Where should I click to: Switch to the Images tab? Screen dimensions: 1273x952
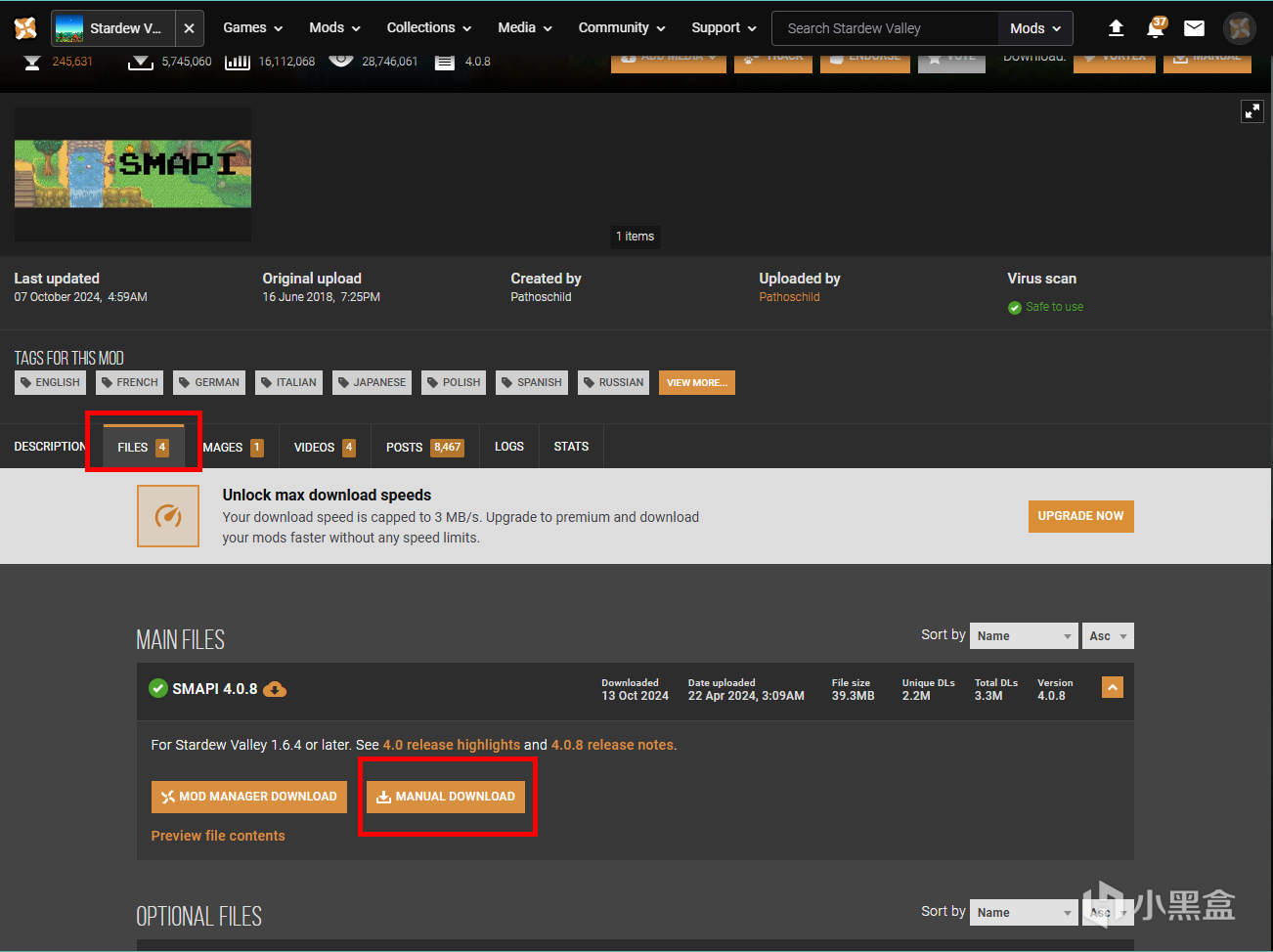point(233,447)
